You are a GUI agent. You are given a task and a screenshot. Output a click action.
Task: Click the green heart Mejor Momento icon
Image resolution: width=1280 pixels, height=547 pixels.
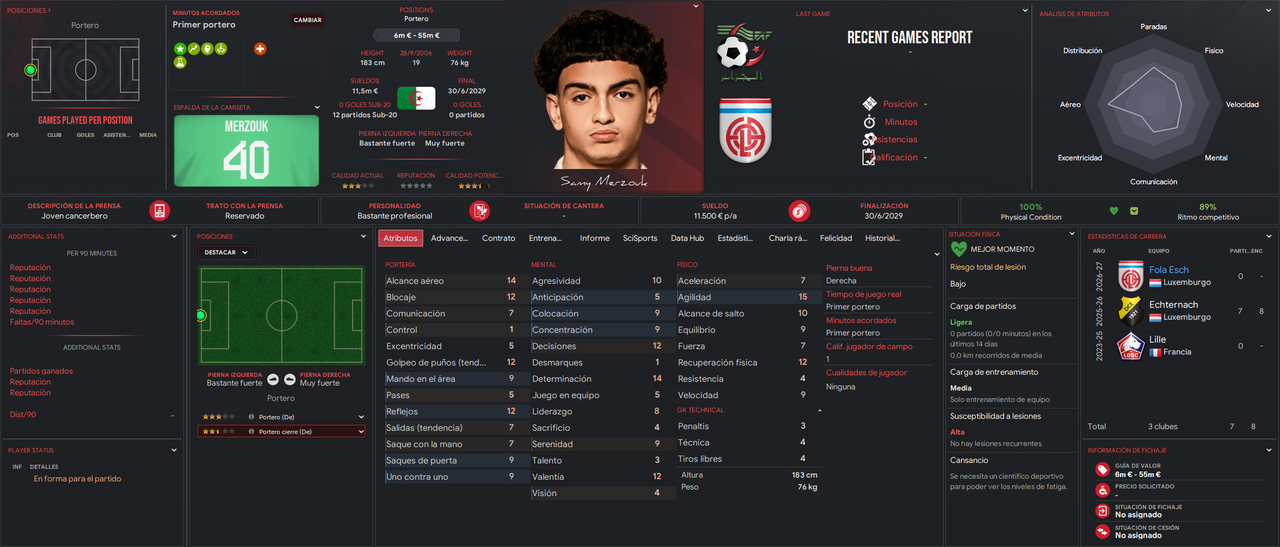[959, 249]
